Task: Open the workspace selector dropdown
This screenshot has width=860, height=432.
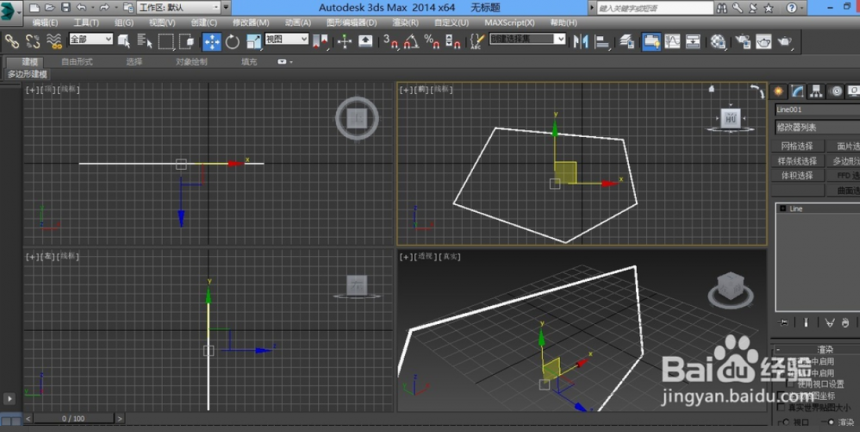Action: (179, 8)
